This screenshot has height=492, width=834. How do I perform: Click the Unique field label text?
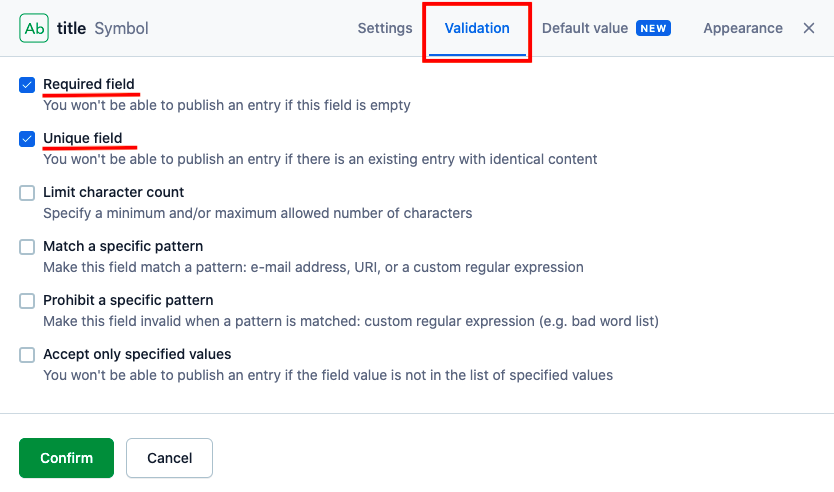(x=83, y=138)
